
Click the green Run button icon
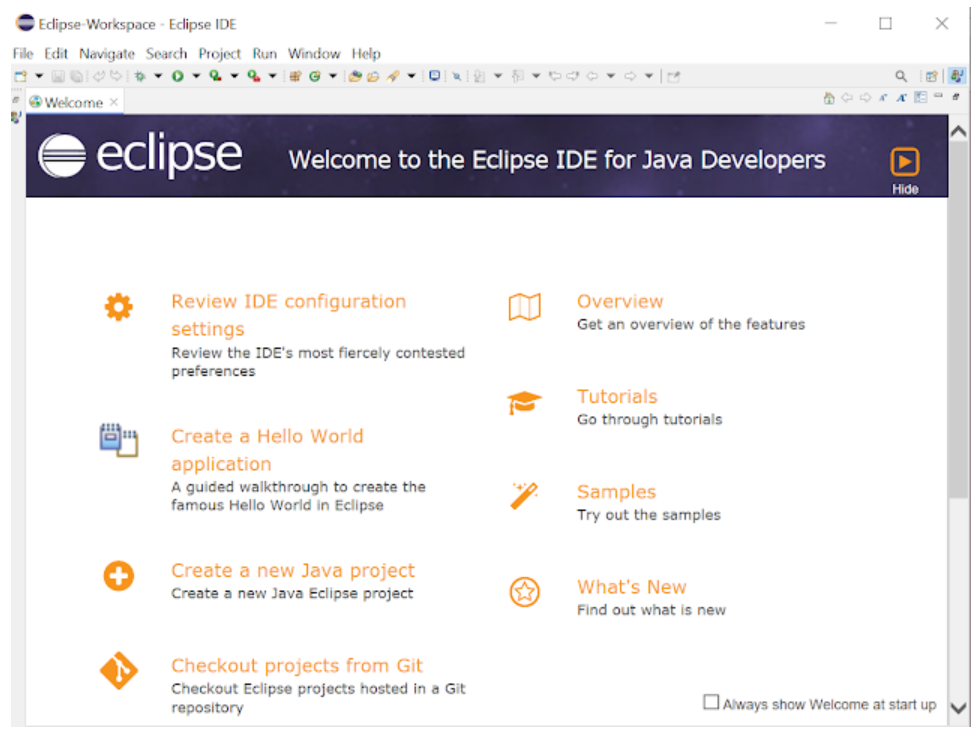click(178, 76)
